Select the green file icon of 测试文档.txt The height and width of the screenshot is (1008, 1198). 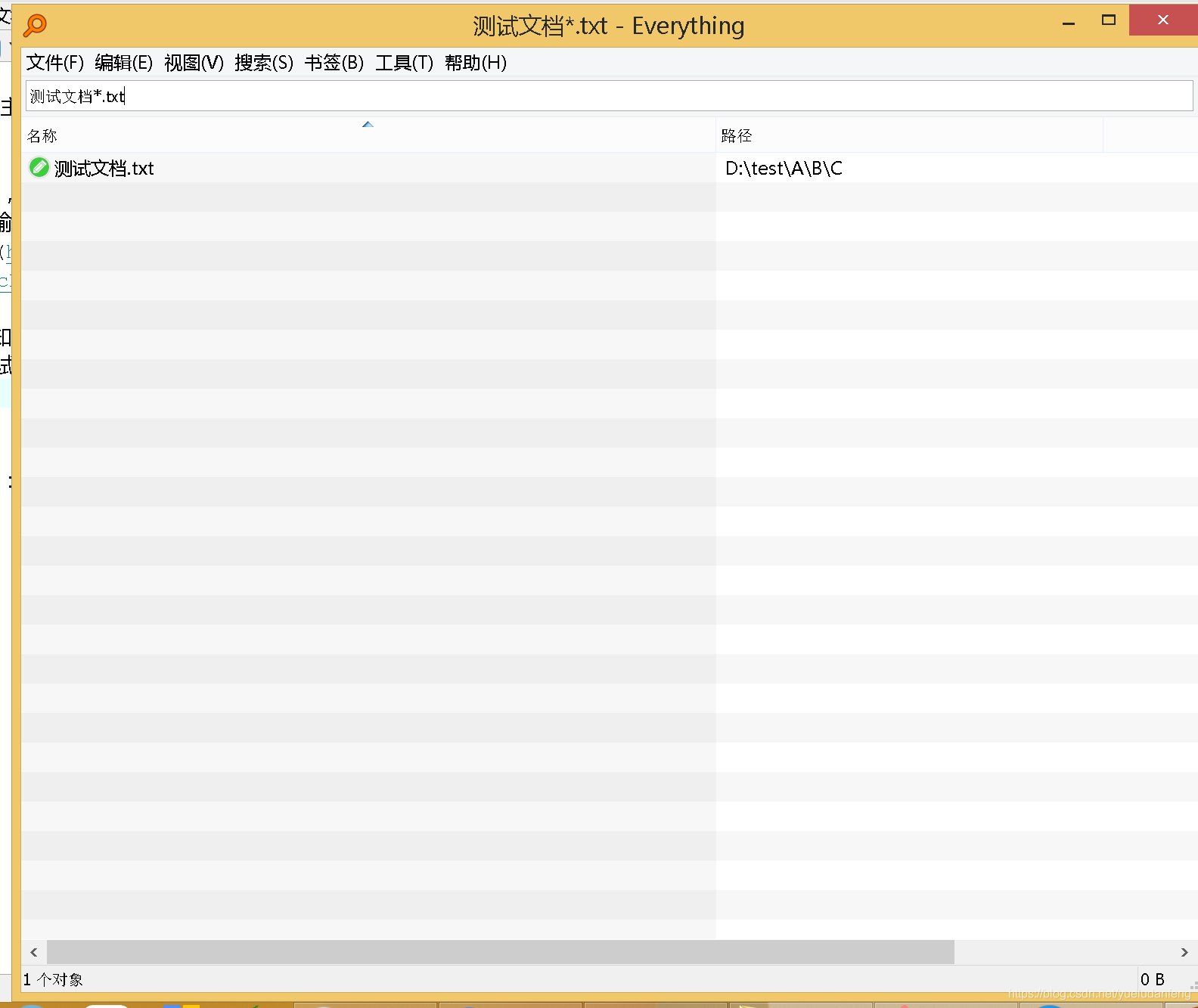coord(39,167)
